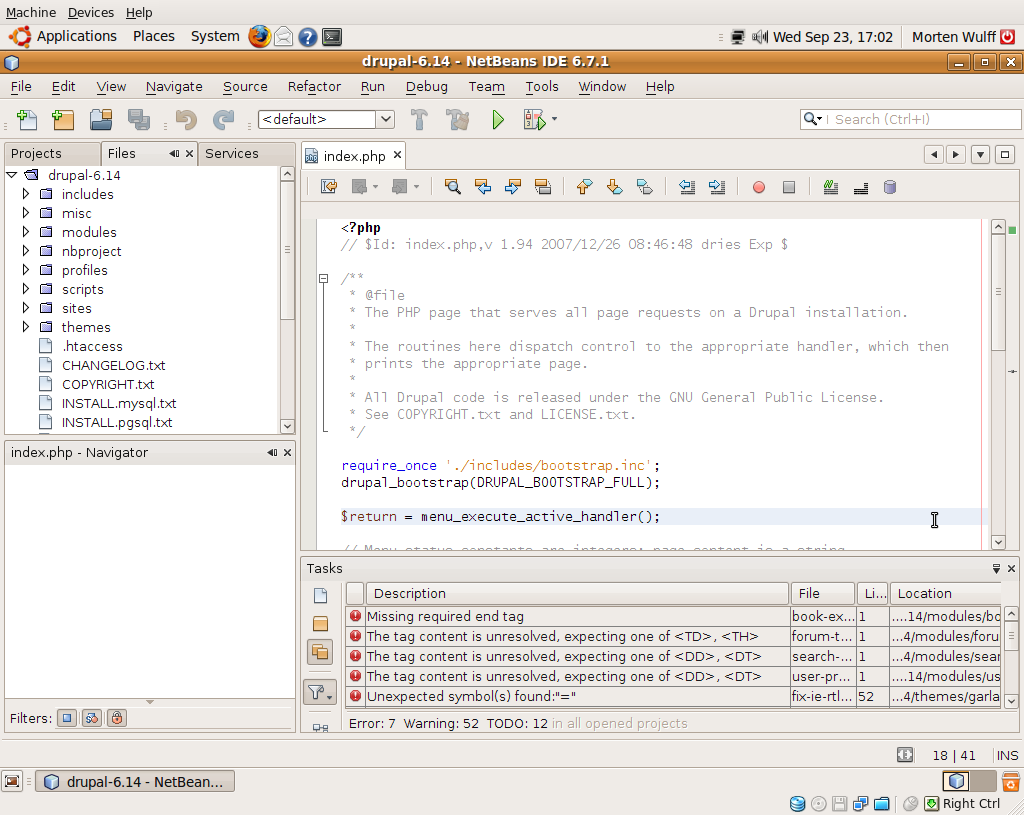Open the editor documents list dropdown arrow
This screenshot has width=1024, height=815.
point(980,155)
